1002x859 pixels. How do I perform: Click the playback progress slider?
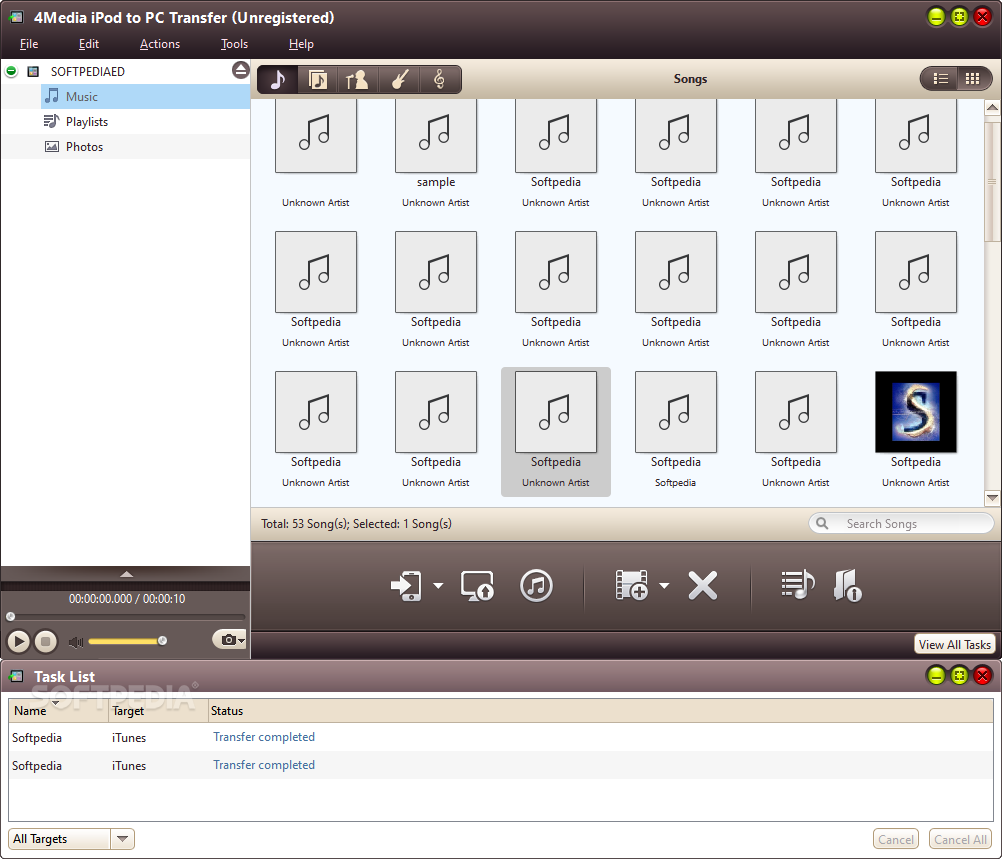click(127, 617)
